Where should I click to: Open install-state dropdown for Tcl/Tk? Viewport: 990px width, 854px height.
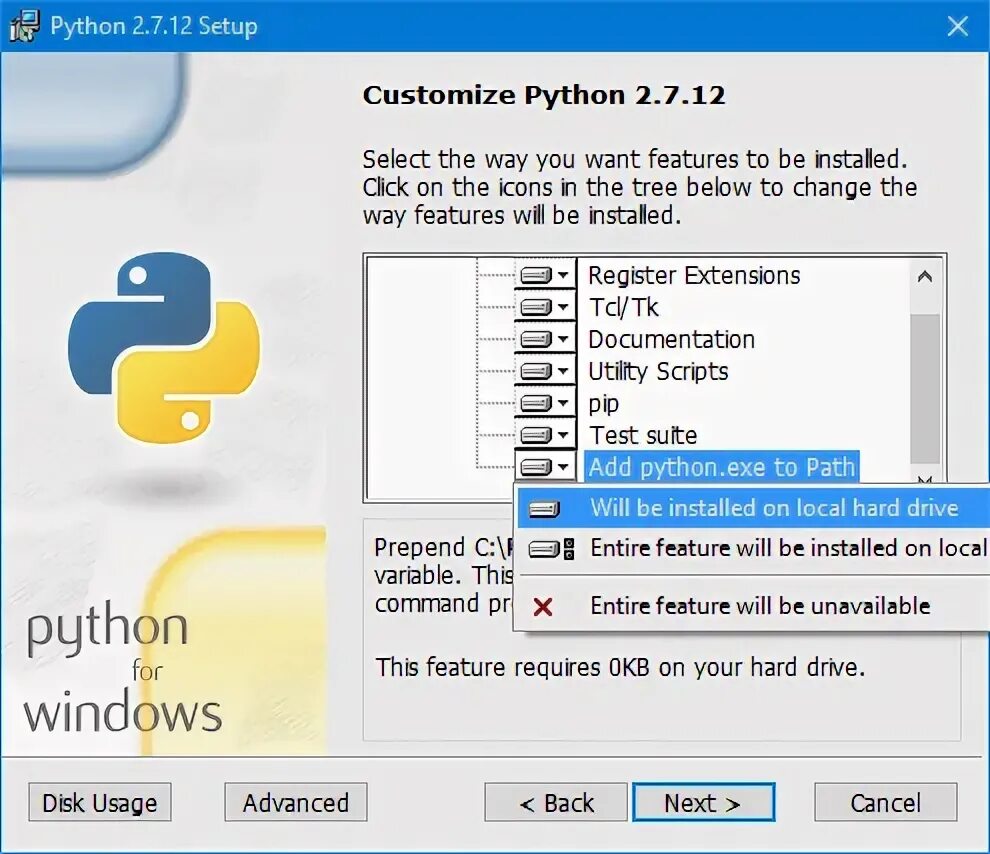pos(545,307)
